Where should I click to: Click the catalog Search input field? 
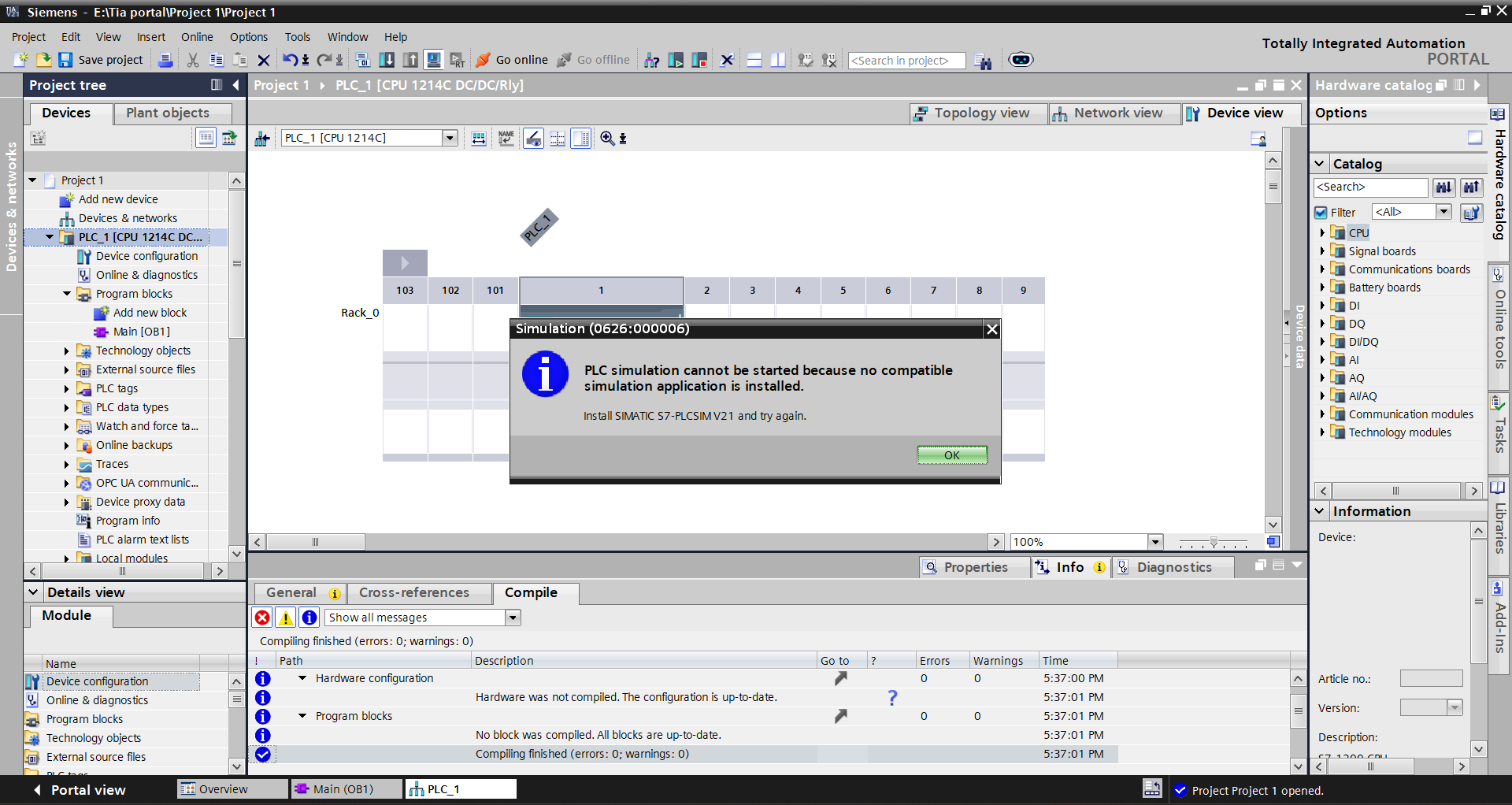coord(1371,187)
